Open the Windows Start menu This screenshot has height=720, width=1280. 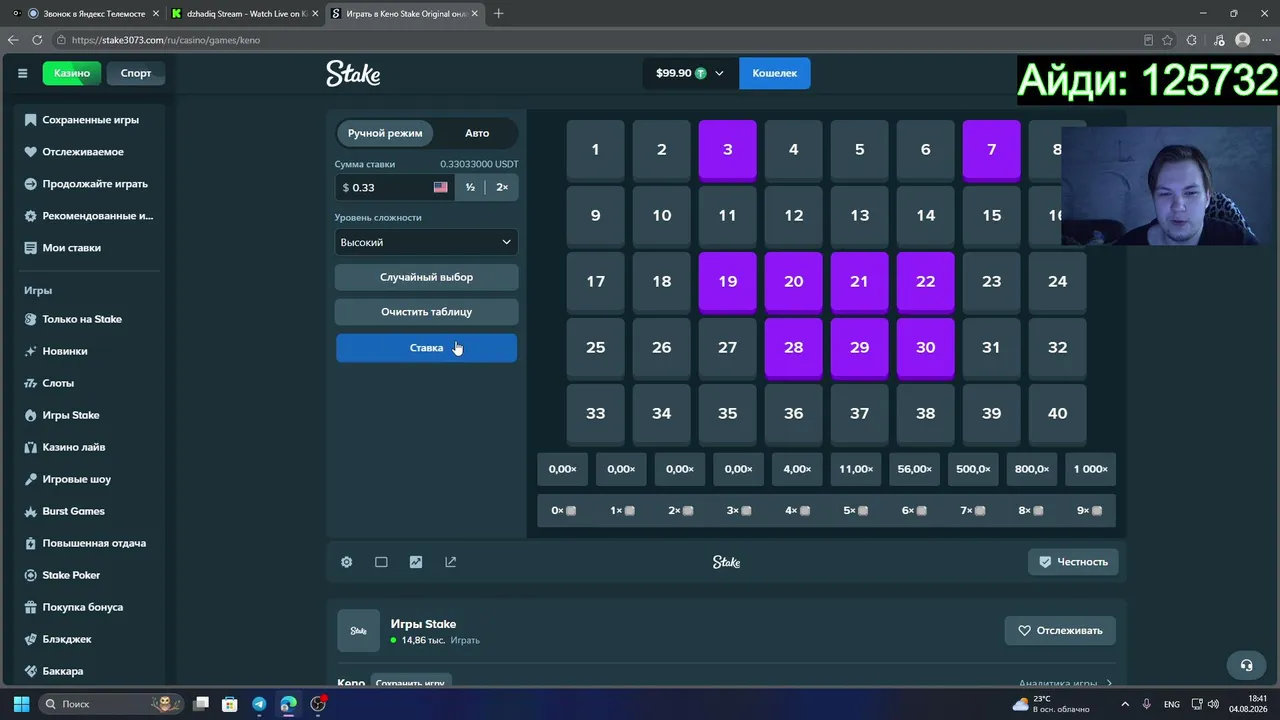point(21,704)
